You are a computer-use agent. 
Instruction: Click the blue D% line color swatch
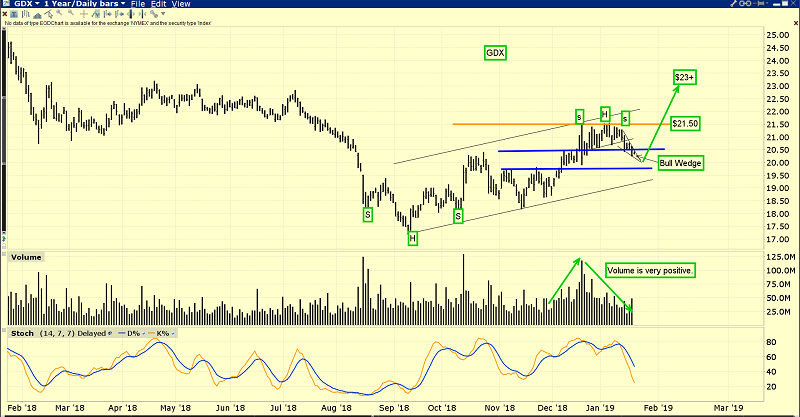click(121, 333)
